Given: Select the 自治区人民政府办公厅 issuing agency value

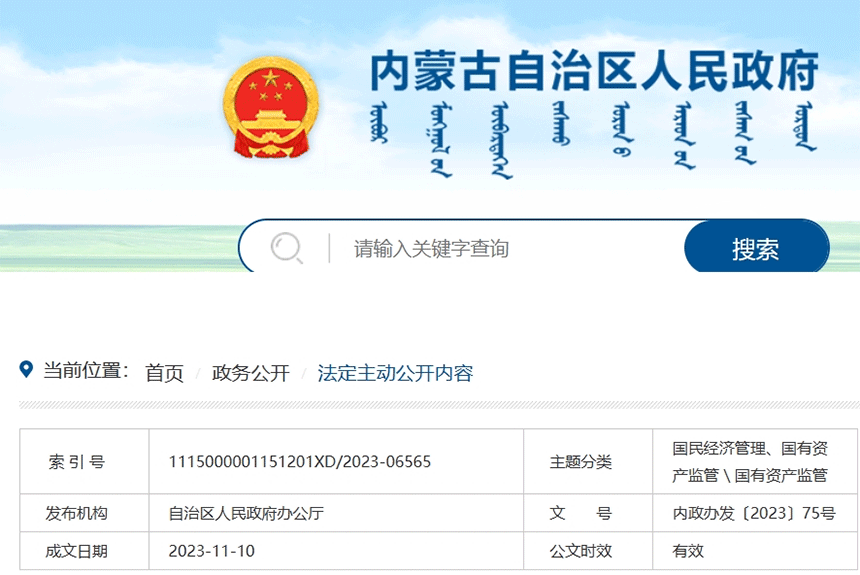Looking at the screenshot, I should coord(246,513).
